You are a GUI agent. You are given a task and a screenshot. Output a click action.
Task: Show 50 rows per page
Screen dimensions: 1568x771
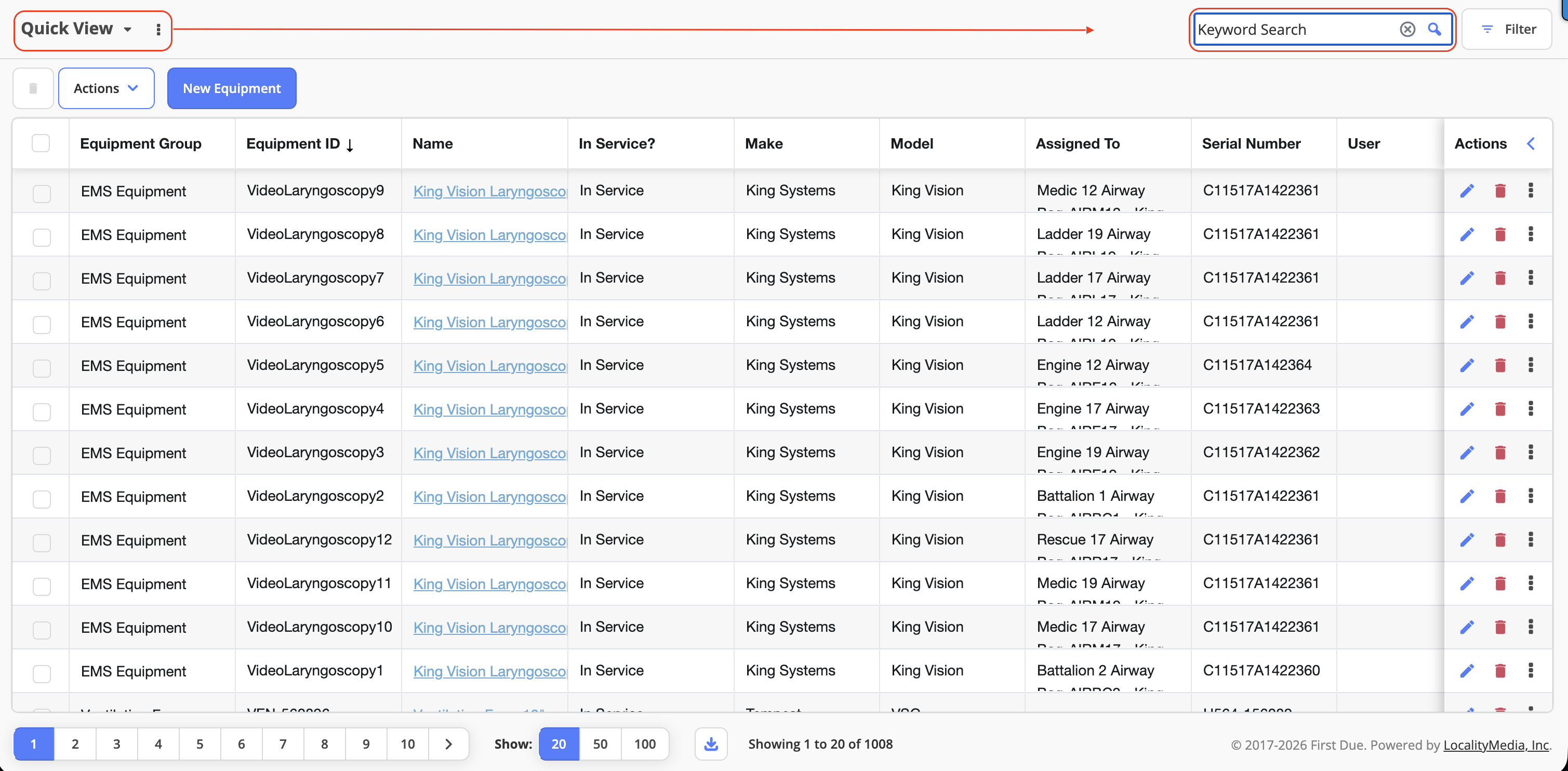point(600,743)
